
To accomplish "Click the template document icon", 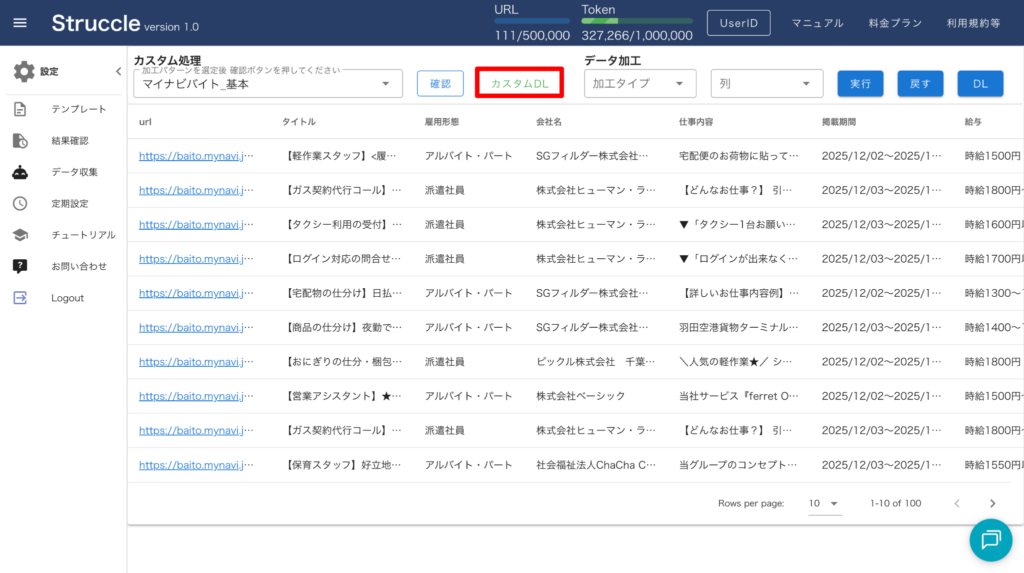I will [x=20, y=109].
